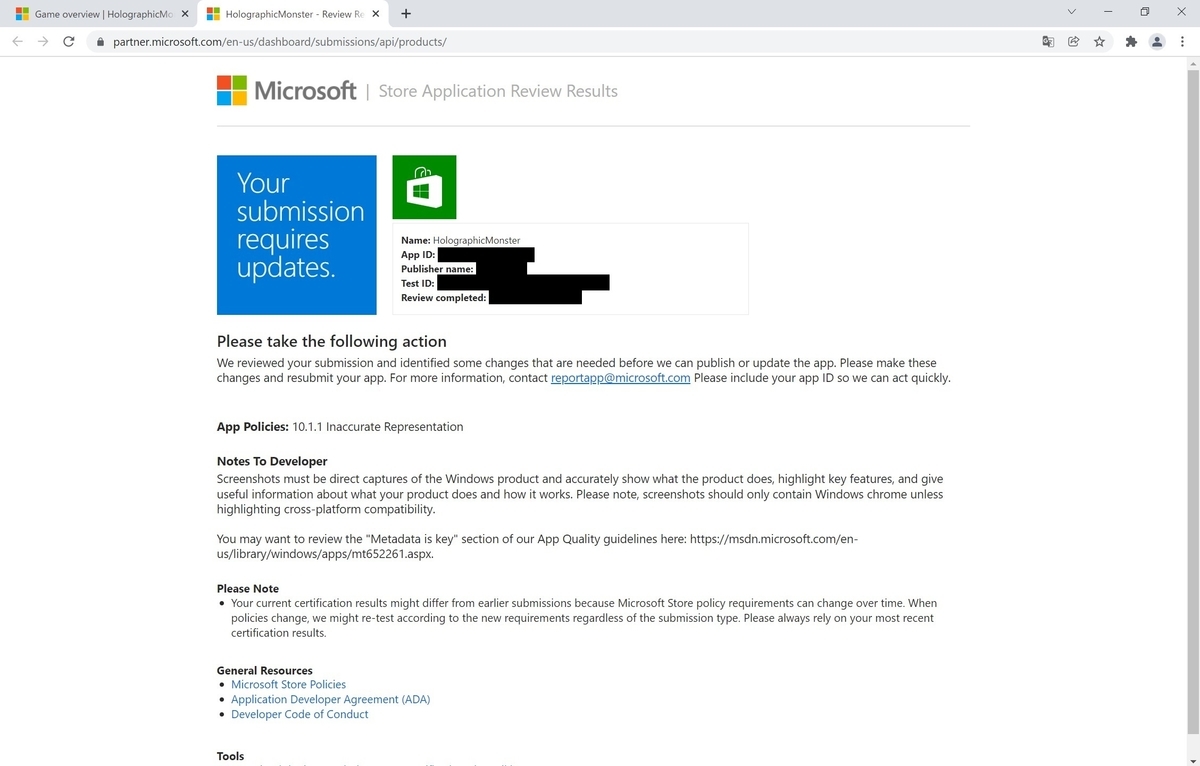The width and height of the screenshot is (1200, 766).
Task: Close the HolographicMonster Review tab
Action: tap(375, 14)
